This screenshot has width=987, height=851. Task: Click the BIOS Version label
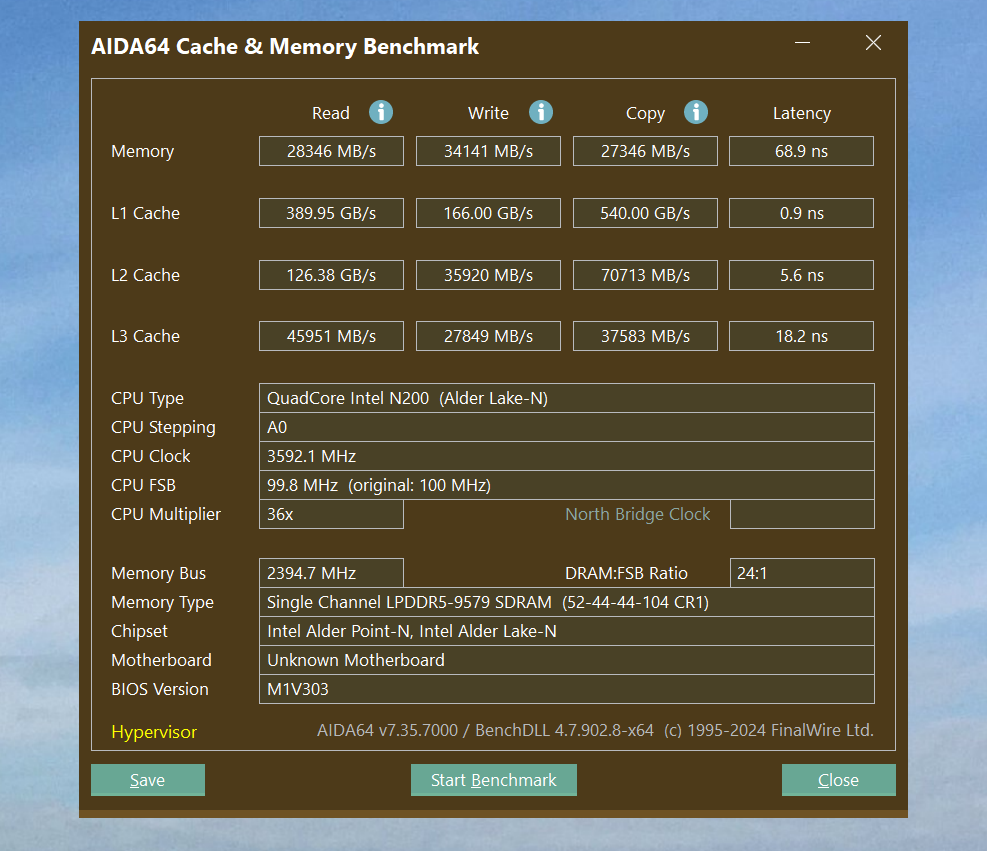pos(160,689)
